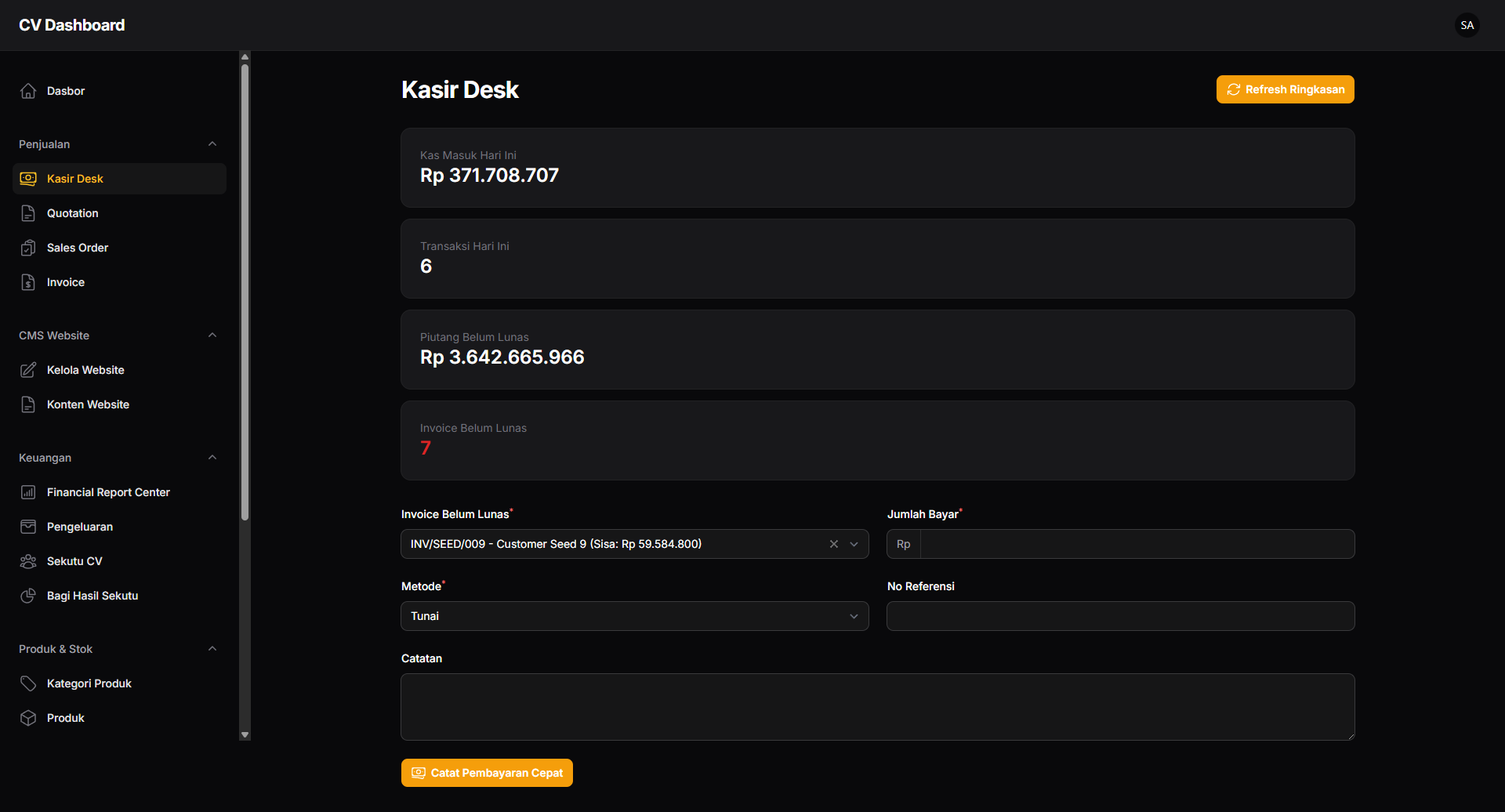Click the SA avatar in the top bar
1505x812 pixels.
pyautogui.click(x=1467, y=24)
